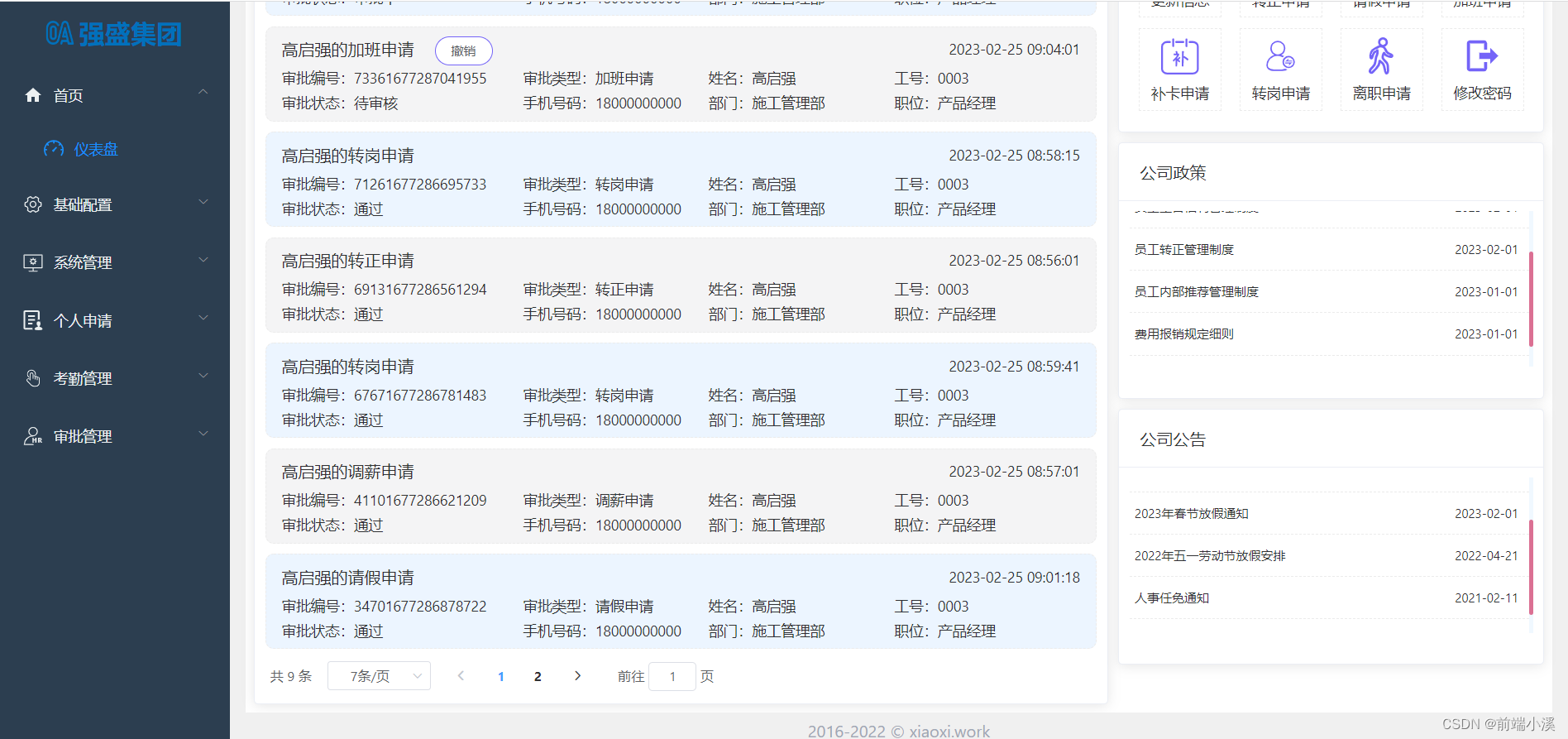
Task: Click the xiaoxi.work footer copyright text
Action: point(899,731)
